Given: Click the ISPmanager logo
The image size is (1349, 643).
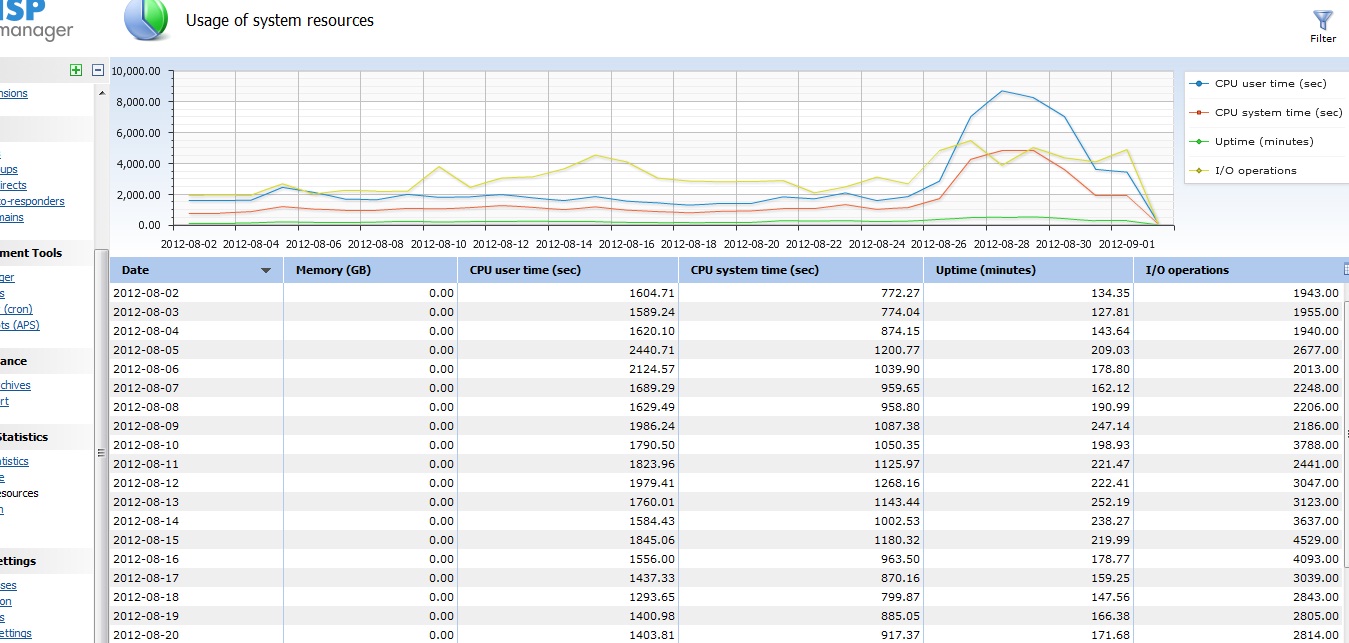Looking at the screenshot, I should tap(36, 20).
